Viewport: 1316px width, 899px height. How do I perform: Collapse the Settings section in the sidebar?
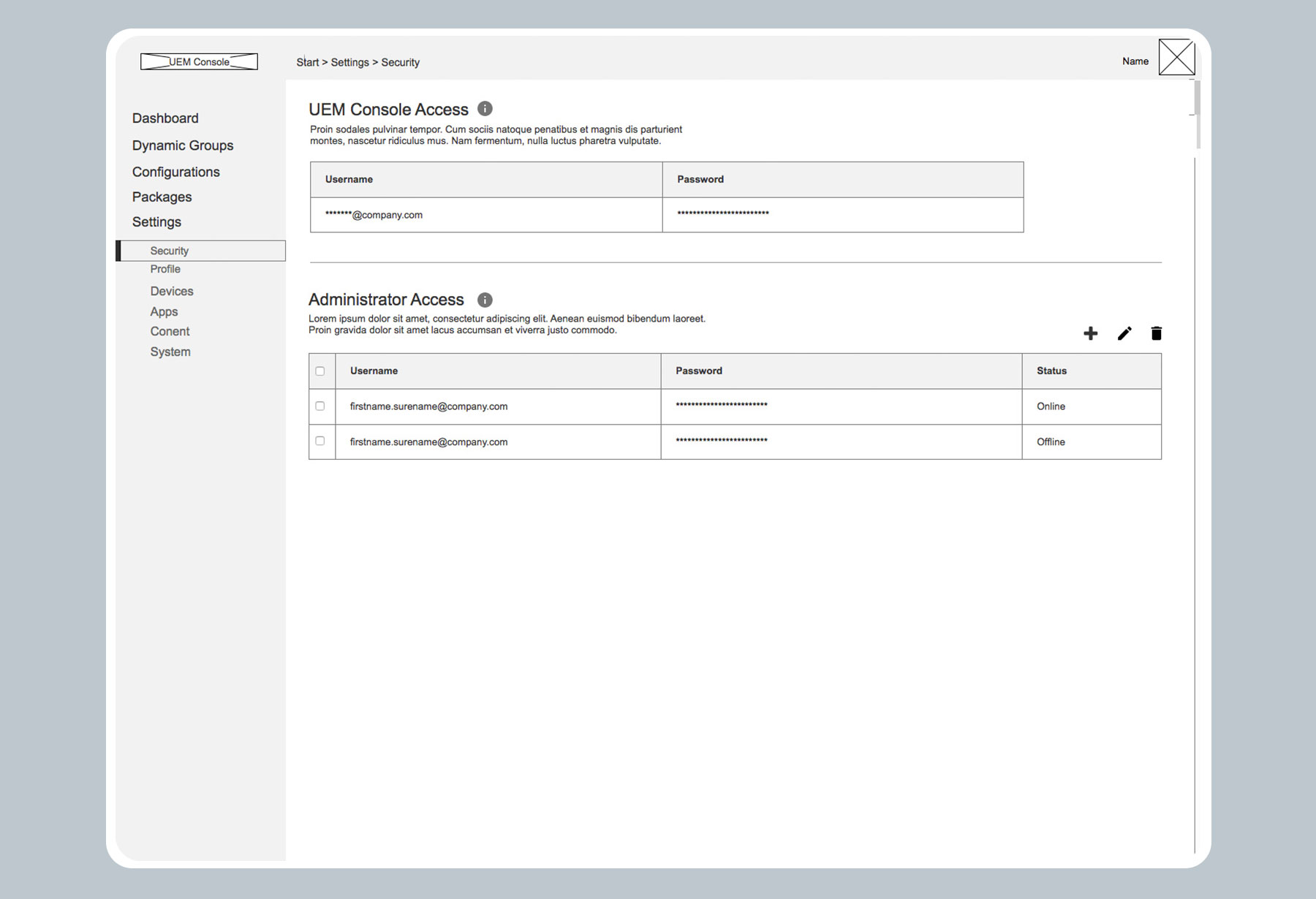click(157, 221)
